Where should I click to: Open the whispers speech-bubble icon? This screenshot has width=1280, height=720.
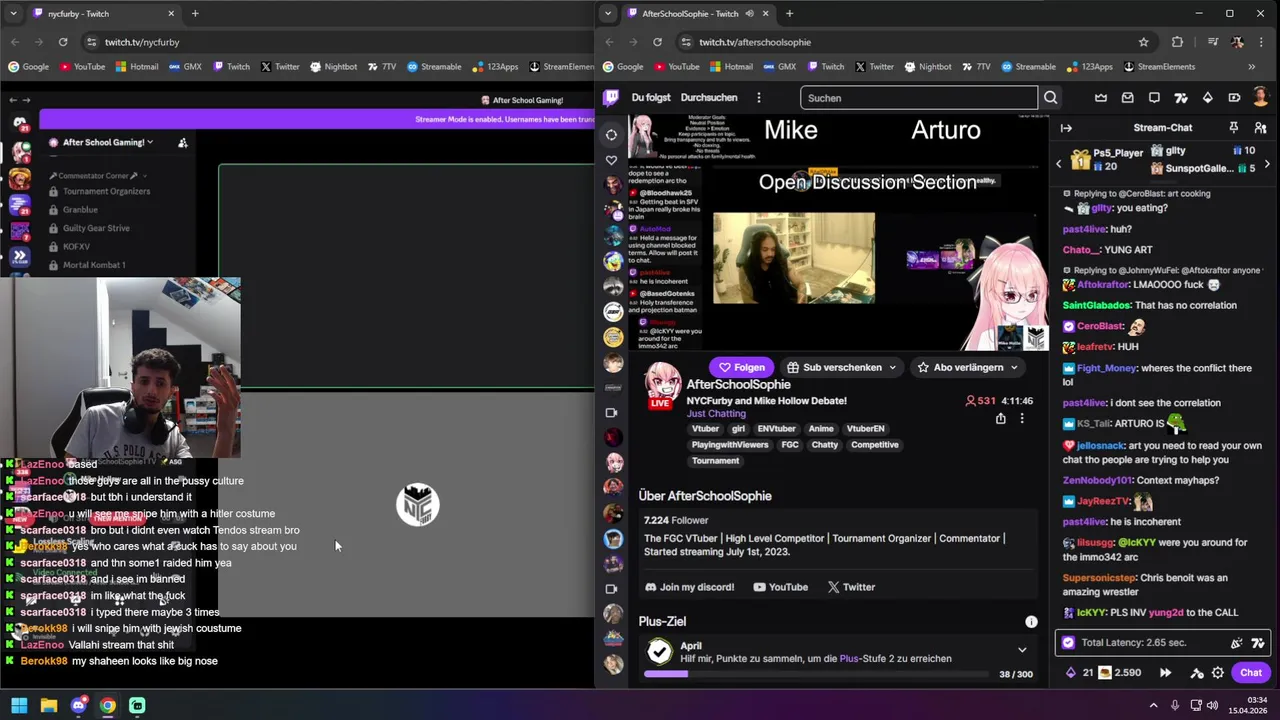[x=1154, y=97]
